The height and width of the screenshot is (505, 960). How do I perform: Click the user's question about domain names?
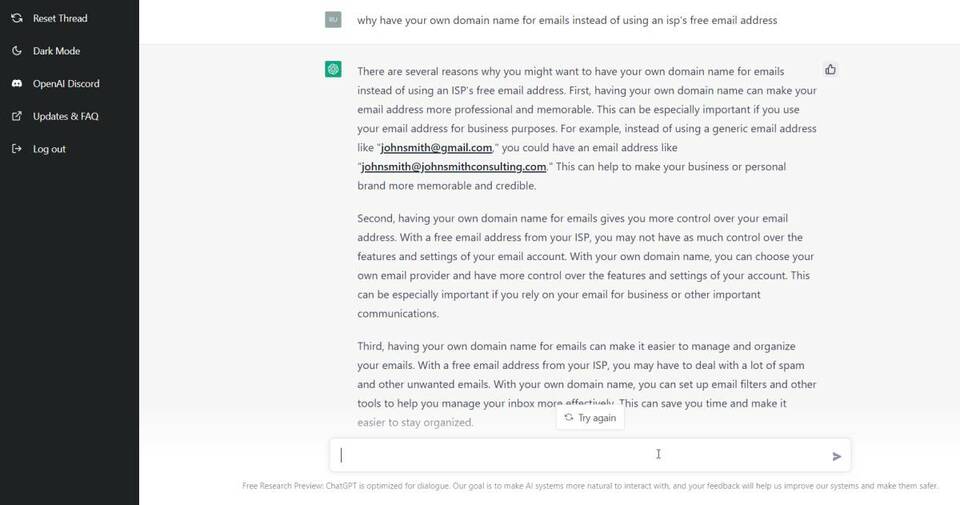click(x=567, y=20)
